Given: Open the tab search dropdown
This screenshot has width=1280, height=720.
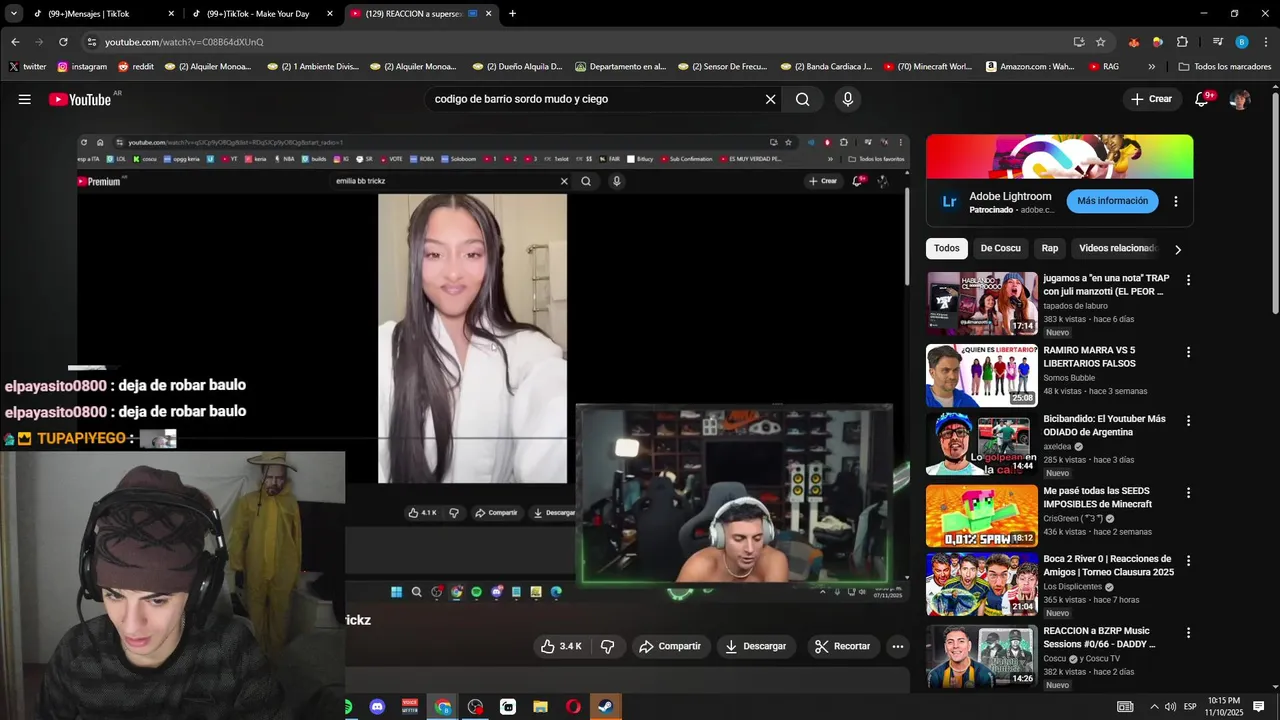Looking at the screenshot, I should pos(13,14).
